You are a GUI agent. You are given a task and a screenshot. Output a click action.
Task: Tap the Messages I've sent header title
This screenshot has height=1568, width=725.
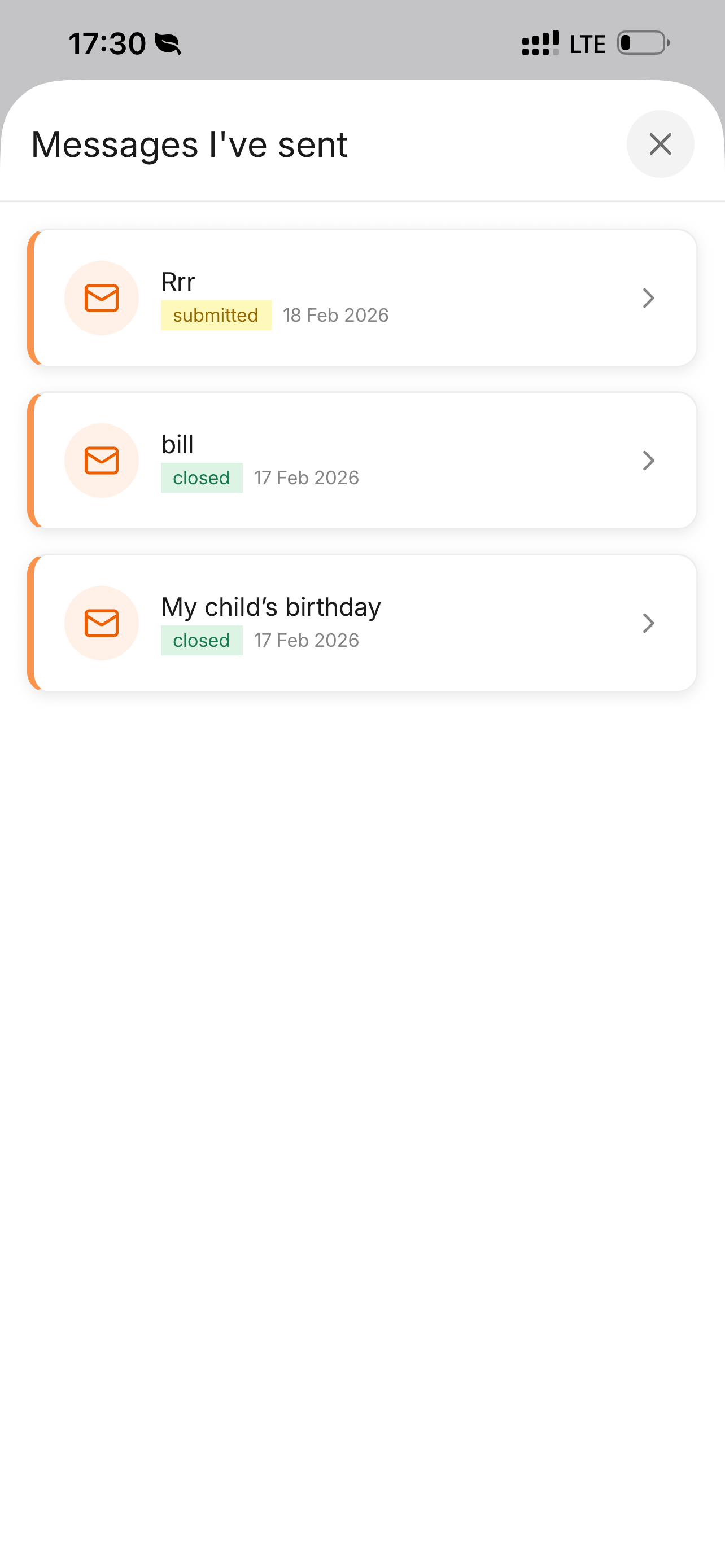(x=189, y=145)
